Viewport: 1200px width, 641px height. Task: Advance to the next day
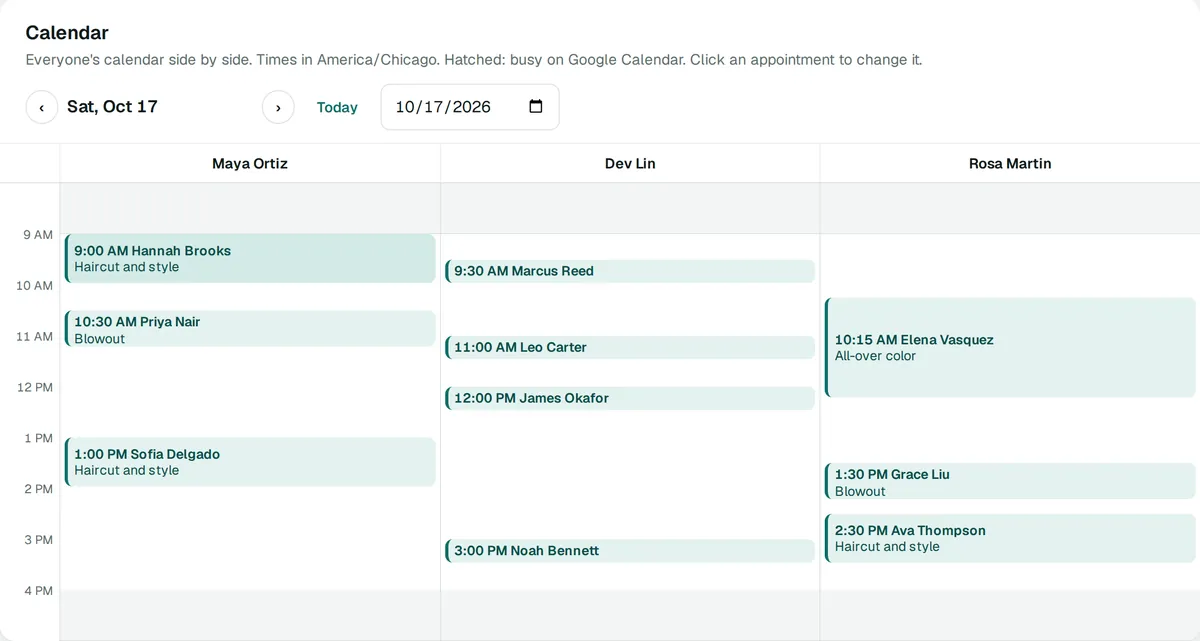278,107
